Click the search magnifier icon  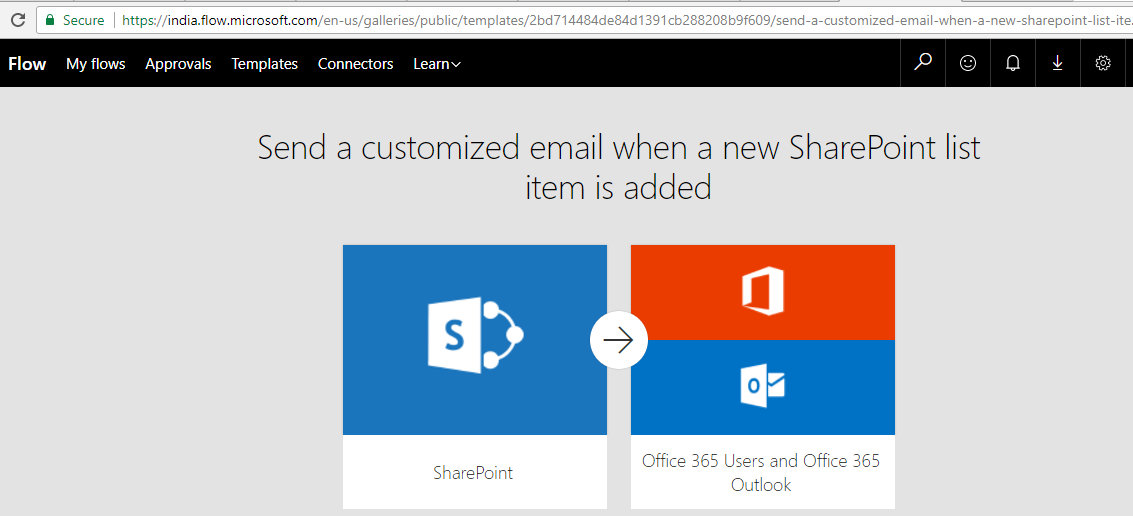pyautogui.click(x=923, y=63)
